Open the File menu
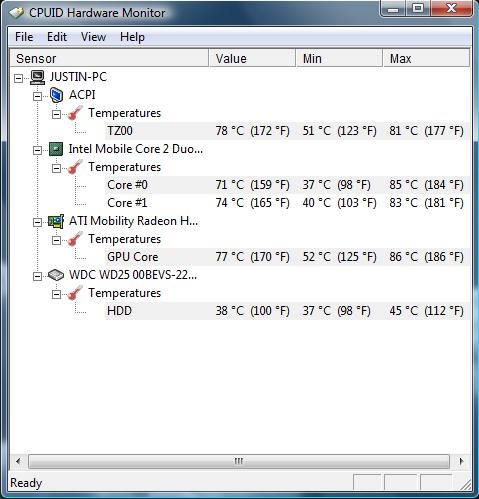 [x=24, y=37]
